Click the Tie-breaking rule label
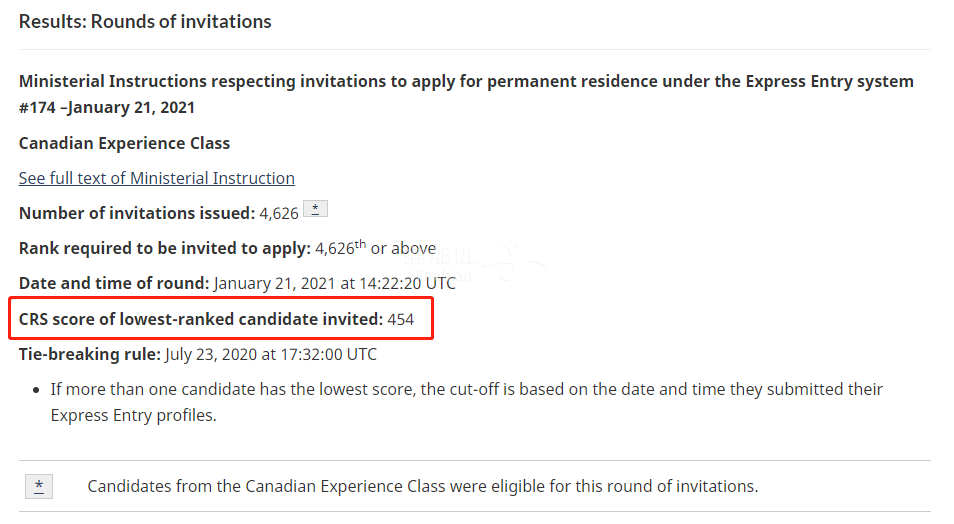Screen dimensions: 954x524 pos(89,354)
